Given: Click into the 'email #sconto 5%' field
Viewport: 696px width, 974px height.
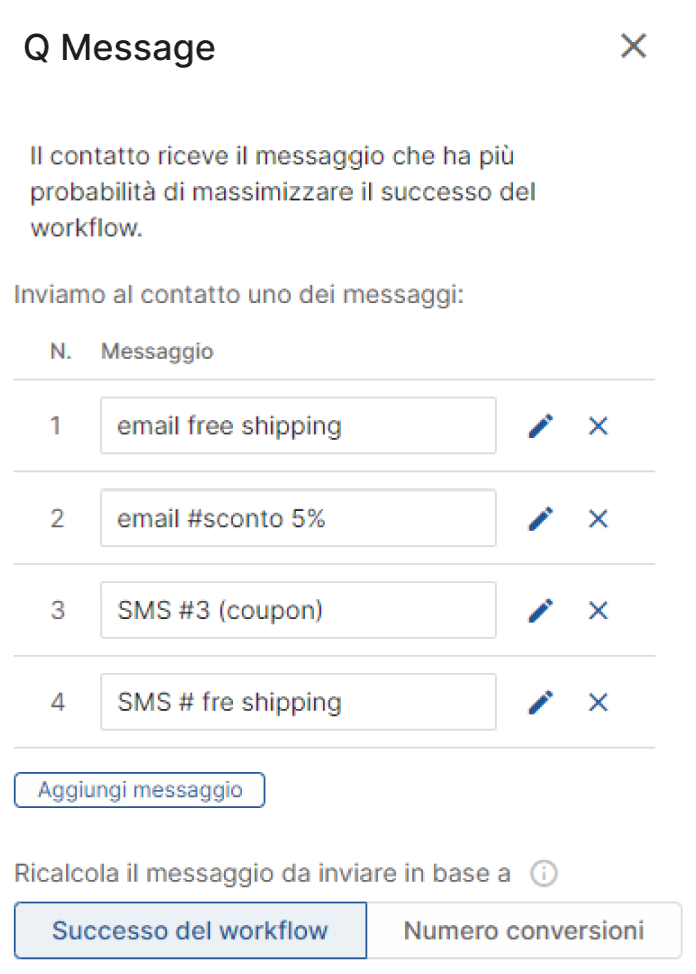Looking at the screenshot, I should (x=298, y=519).
